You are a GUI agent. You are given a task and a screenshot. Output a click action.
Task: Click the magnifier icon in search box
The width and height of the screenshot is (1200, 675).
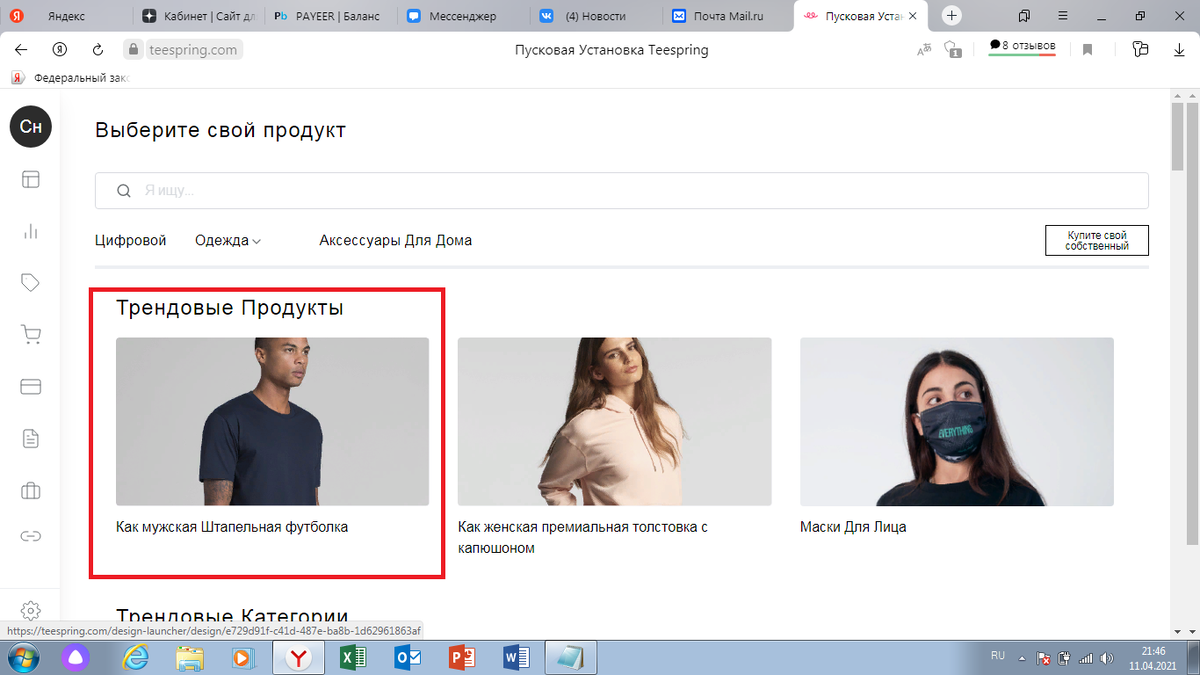tap(124, 191)
